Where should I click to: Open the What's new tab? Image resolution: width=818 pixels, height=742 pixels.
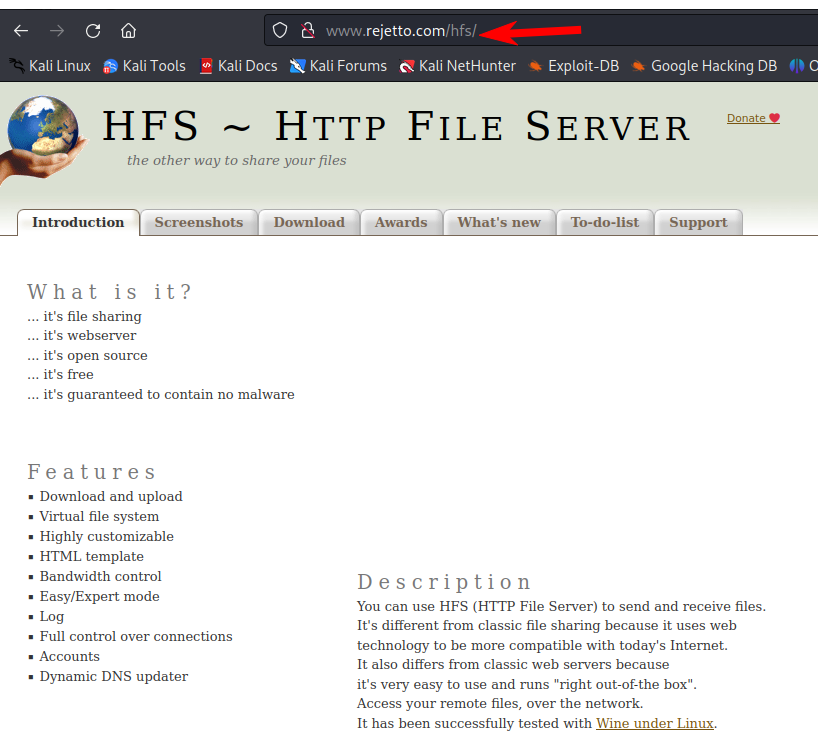coord(499,222)
